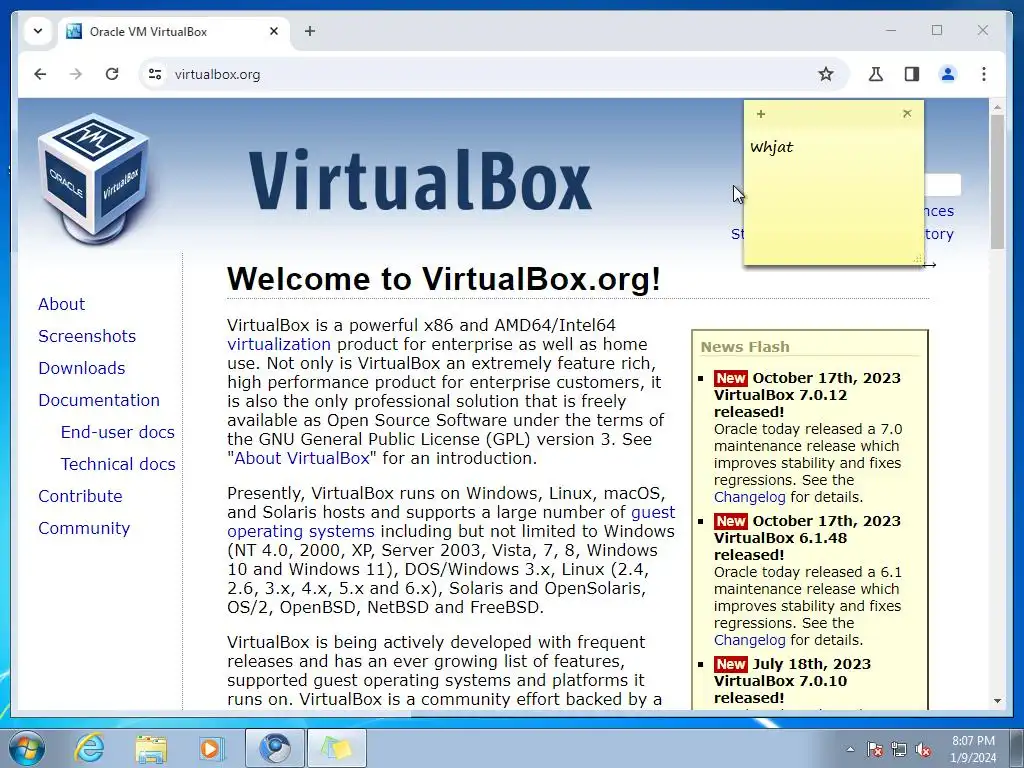Click the browser forward arrow
Image resolution: width=1024 pixels, height=768 pixels.
pos(76,74)
